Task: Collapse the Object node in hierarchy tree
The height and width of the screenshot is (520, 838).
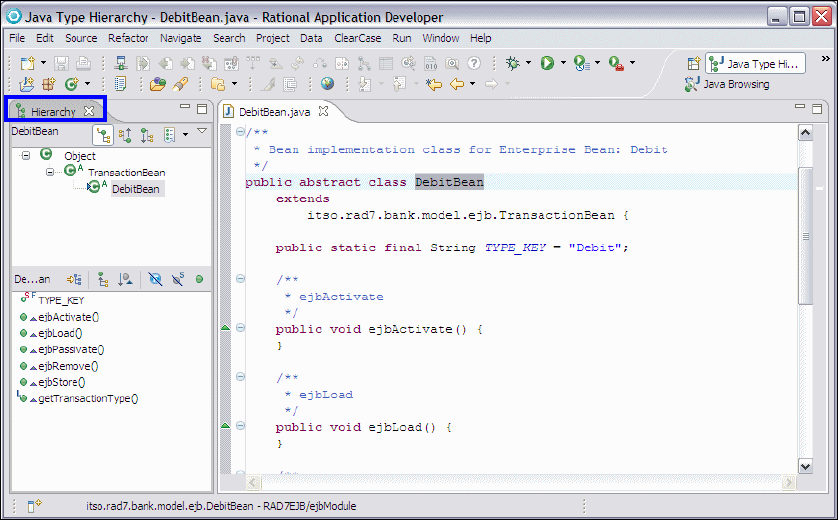Action: coord(26,156)
